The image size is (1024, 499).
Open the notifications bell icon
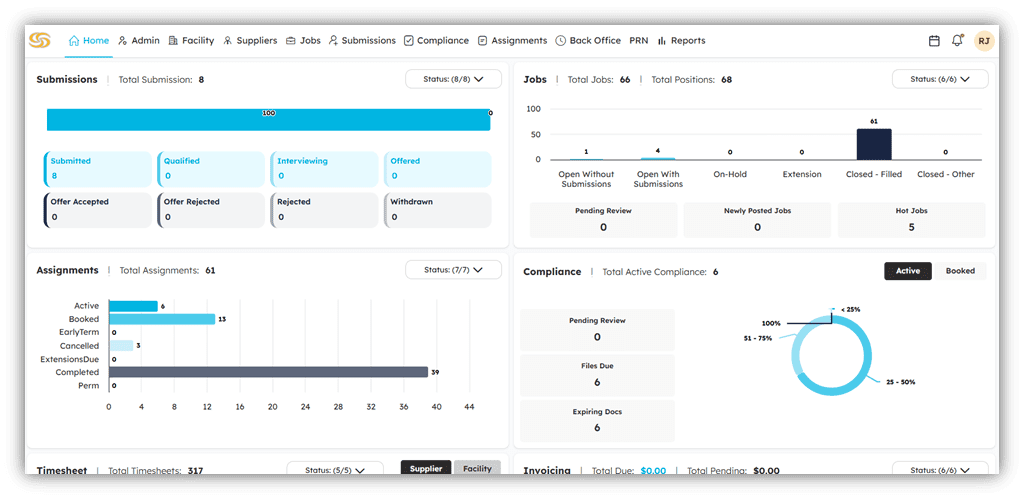pos(958,41)
